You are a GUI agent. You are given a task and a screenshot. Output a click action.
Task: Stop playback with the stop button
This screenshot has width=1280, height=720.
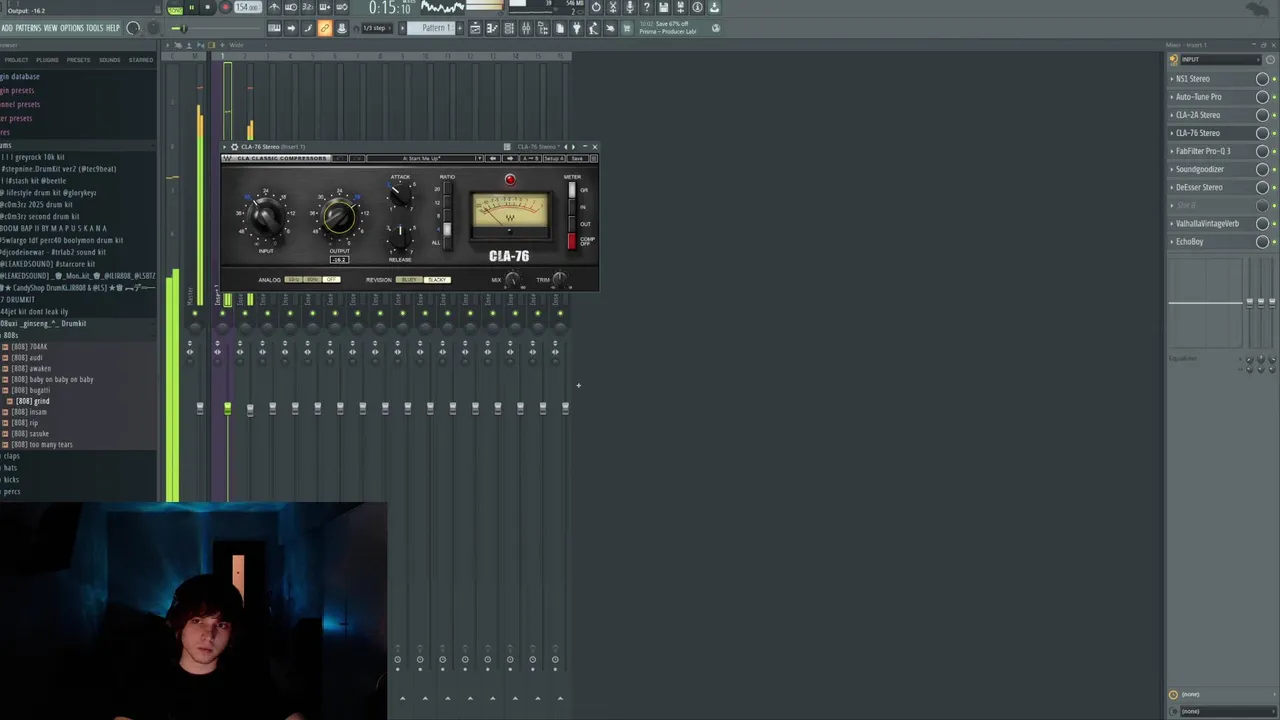tap(207, 7)
